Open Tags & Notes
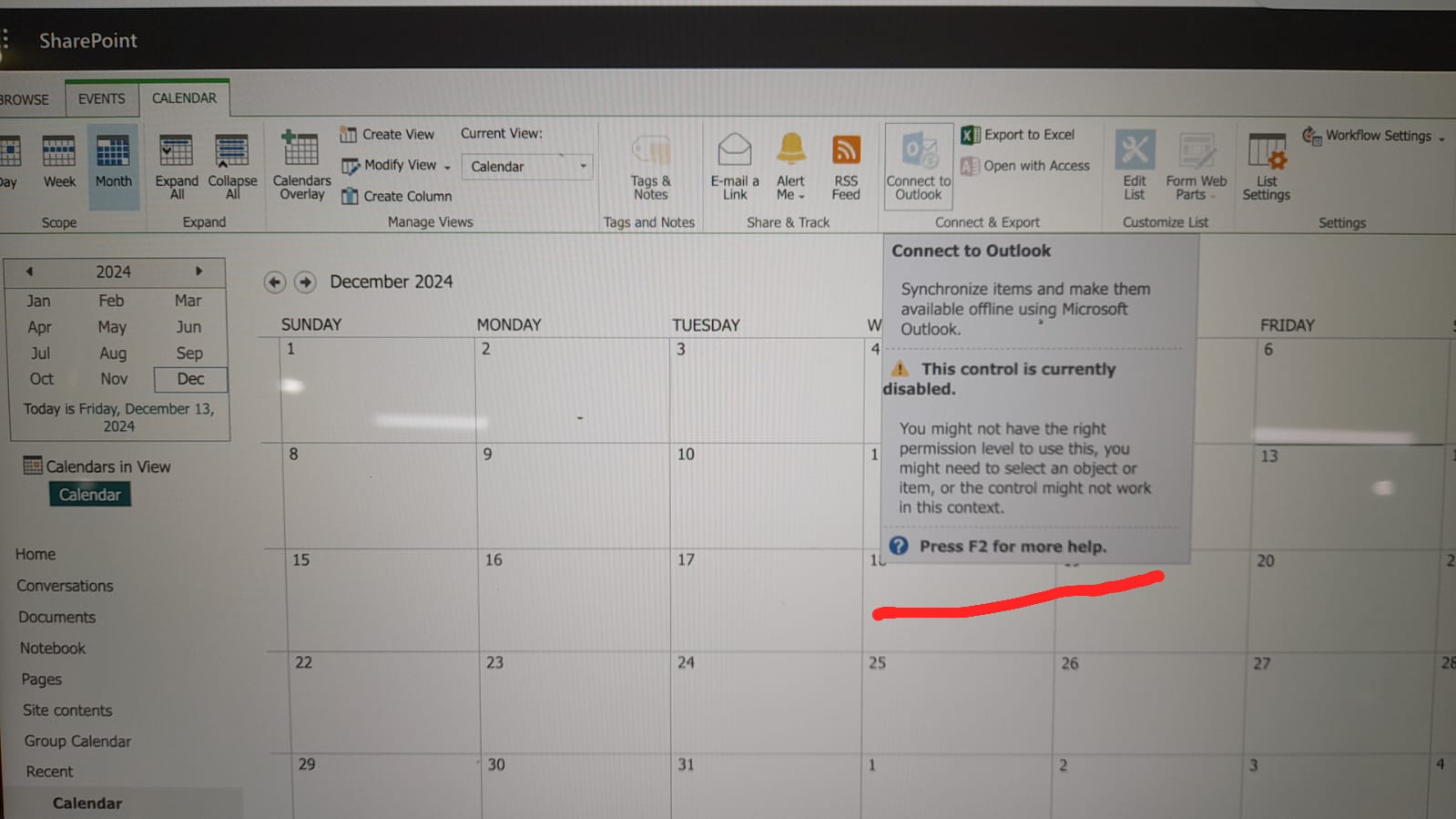 point(651,166)
